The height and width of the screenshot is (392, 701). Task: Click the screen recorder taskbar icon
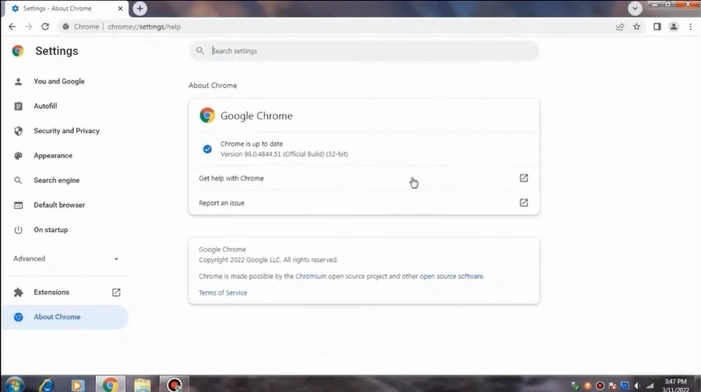click(x=174, y=384)
